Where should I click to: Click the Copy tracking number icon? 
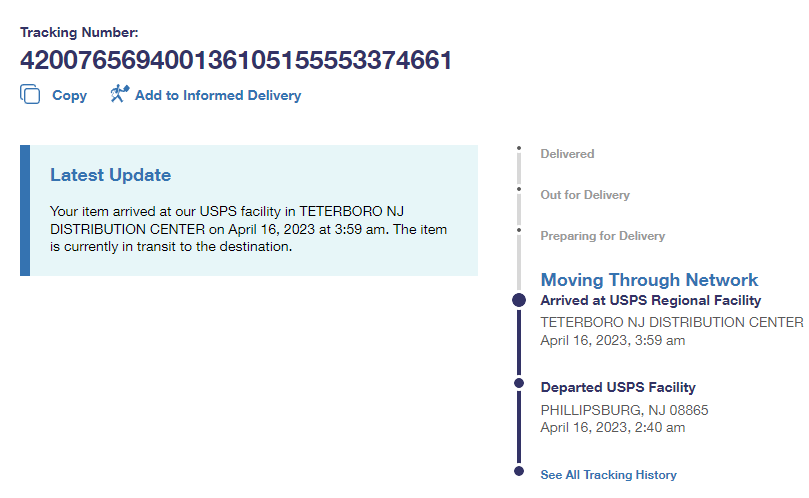pos(30,95)
